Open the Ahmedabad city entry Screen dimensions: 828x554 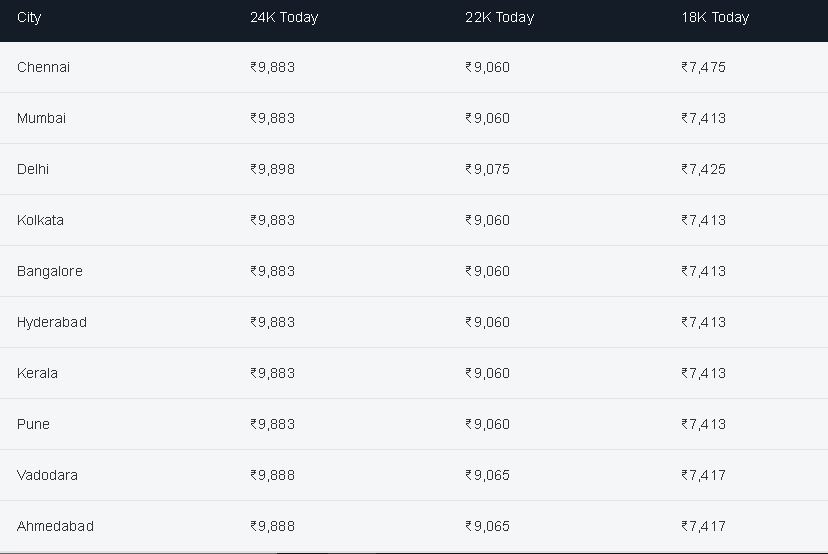pyautogui.click(x=55, y=526)
